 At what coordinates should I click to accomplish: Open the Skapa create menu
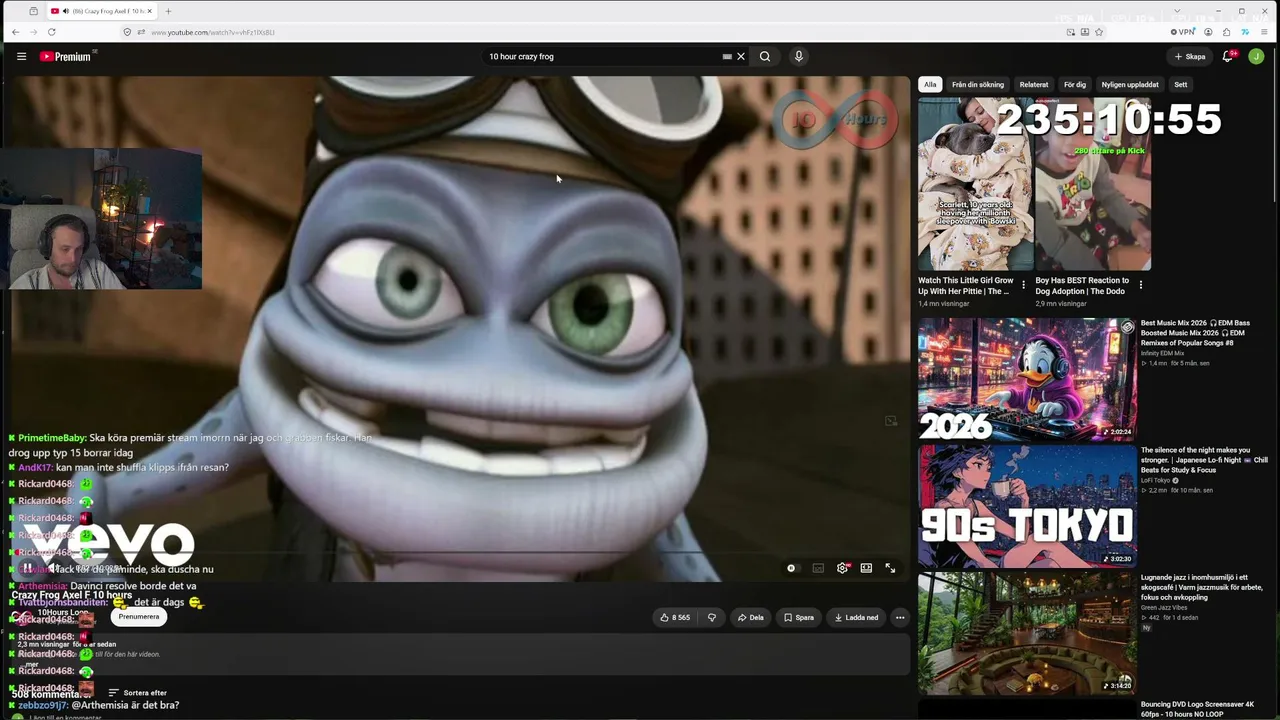pyautogui.click(x=1190, y=56)
